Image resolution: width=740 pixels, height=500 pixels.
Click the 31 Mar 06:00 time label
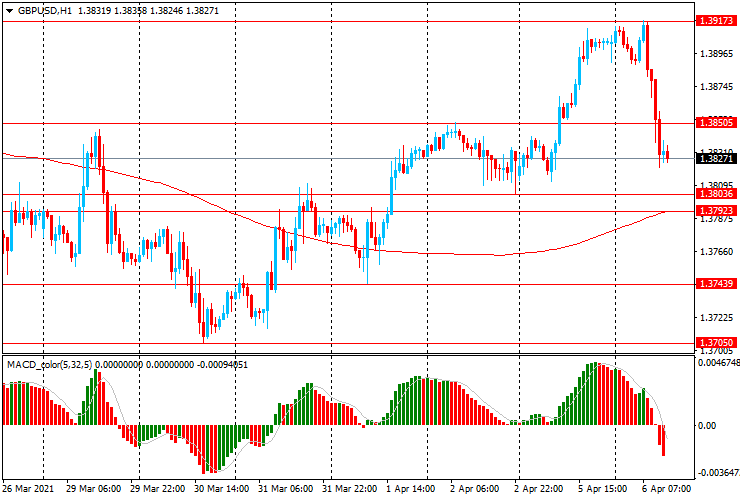tap(286, 488)
